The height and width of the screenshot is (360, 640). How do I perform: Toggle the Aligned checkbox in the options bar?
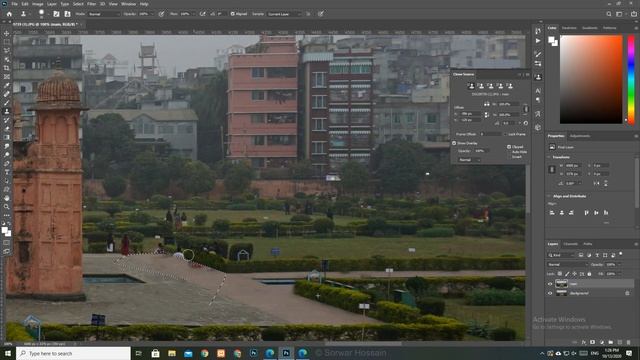(232, 14)
